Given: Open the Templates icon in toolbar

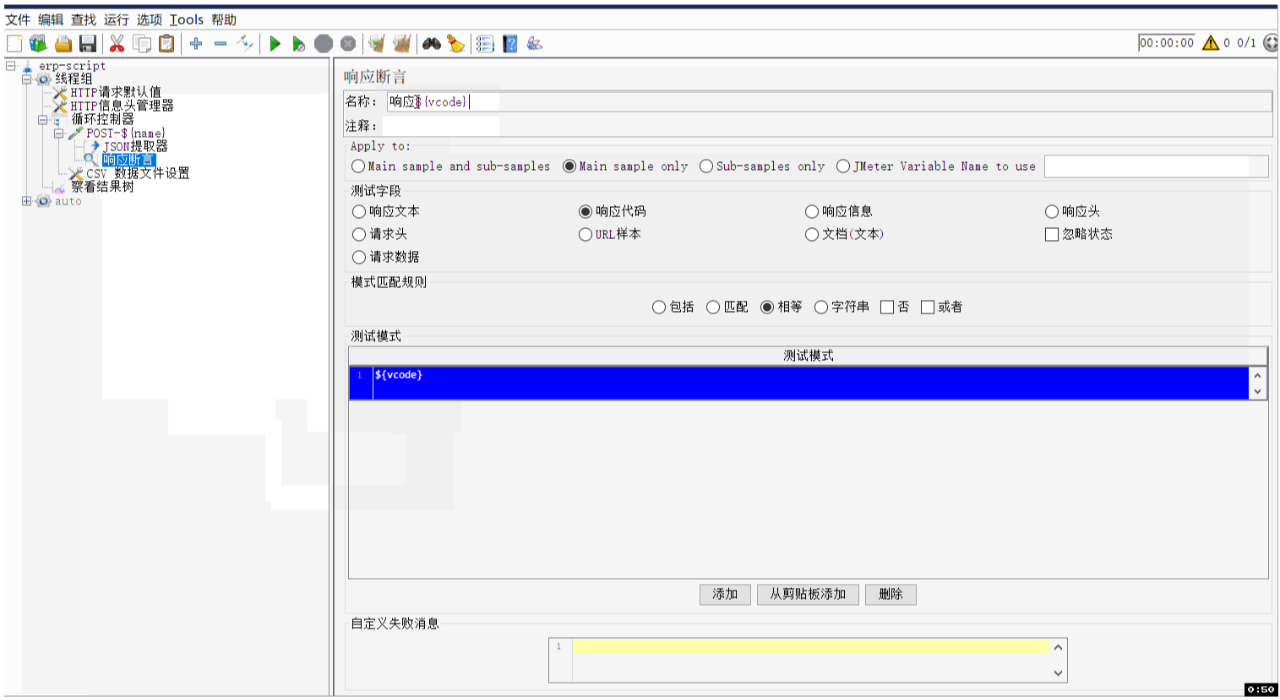Looking at the screenshot, I should coord(38,43).
